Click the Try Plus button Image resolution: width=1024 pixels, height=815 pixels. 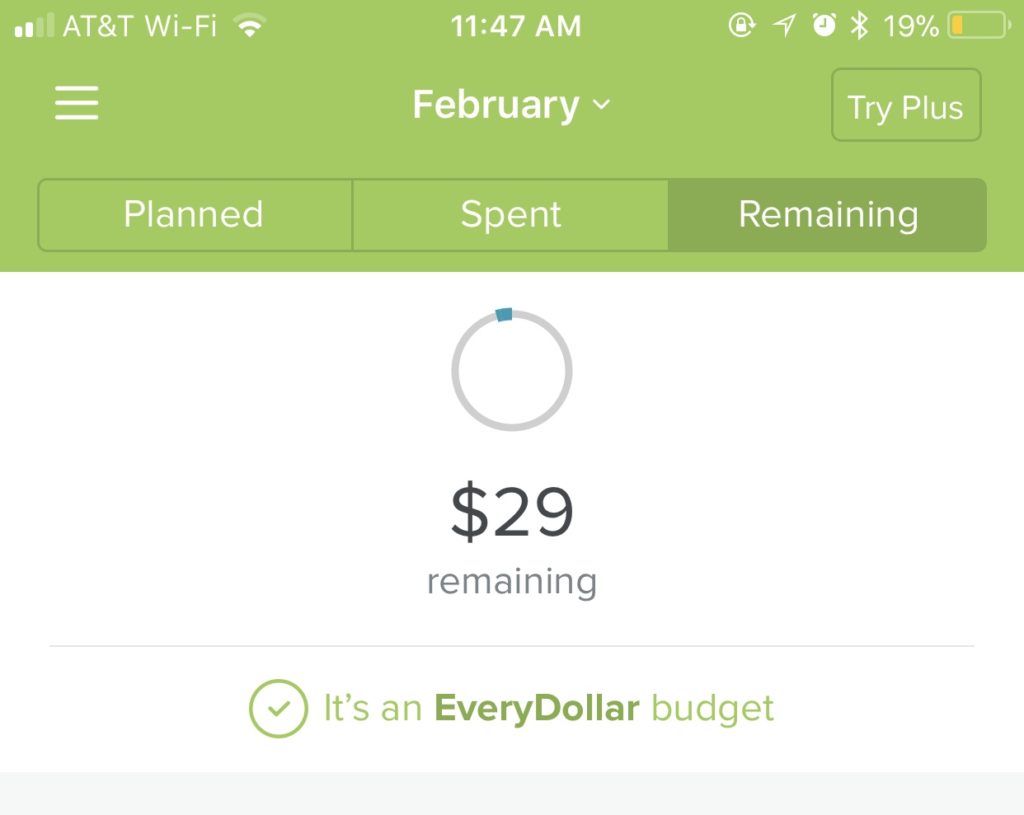[906, 105]
